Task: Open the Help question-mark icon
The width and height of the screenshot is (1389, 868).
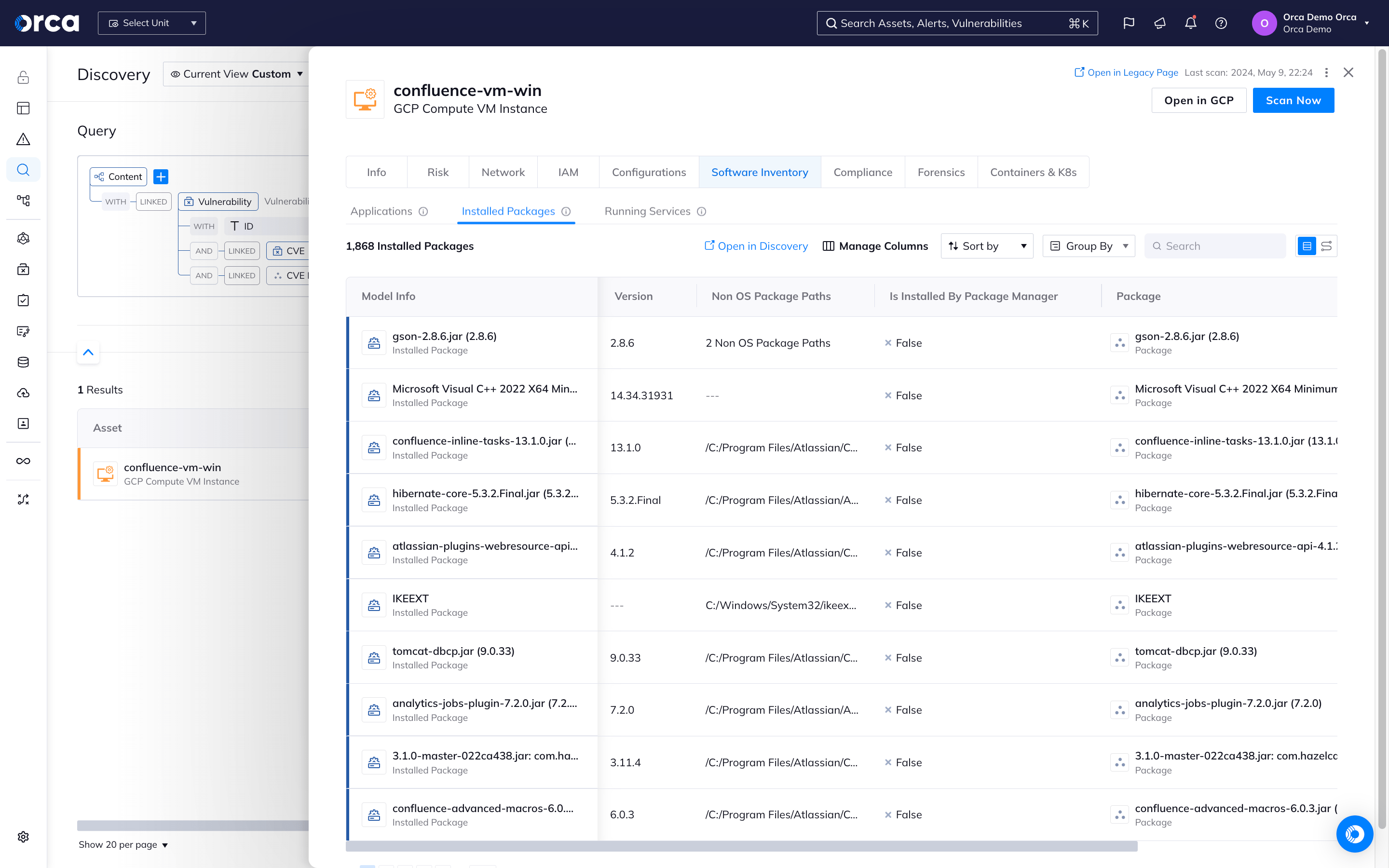Action: click(x=1221, y=23)
